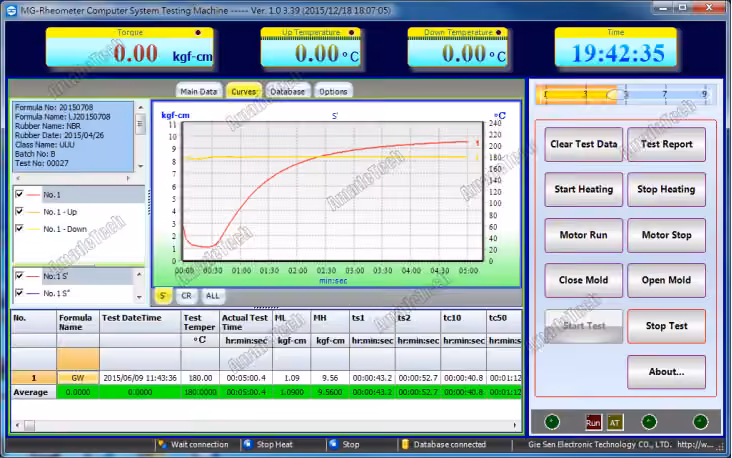The width and height of the screenshot is (732, 458).
Task: Click the Database connected status icon
Action: point(405,444)
